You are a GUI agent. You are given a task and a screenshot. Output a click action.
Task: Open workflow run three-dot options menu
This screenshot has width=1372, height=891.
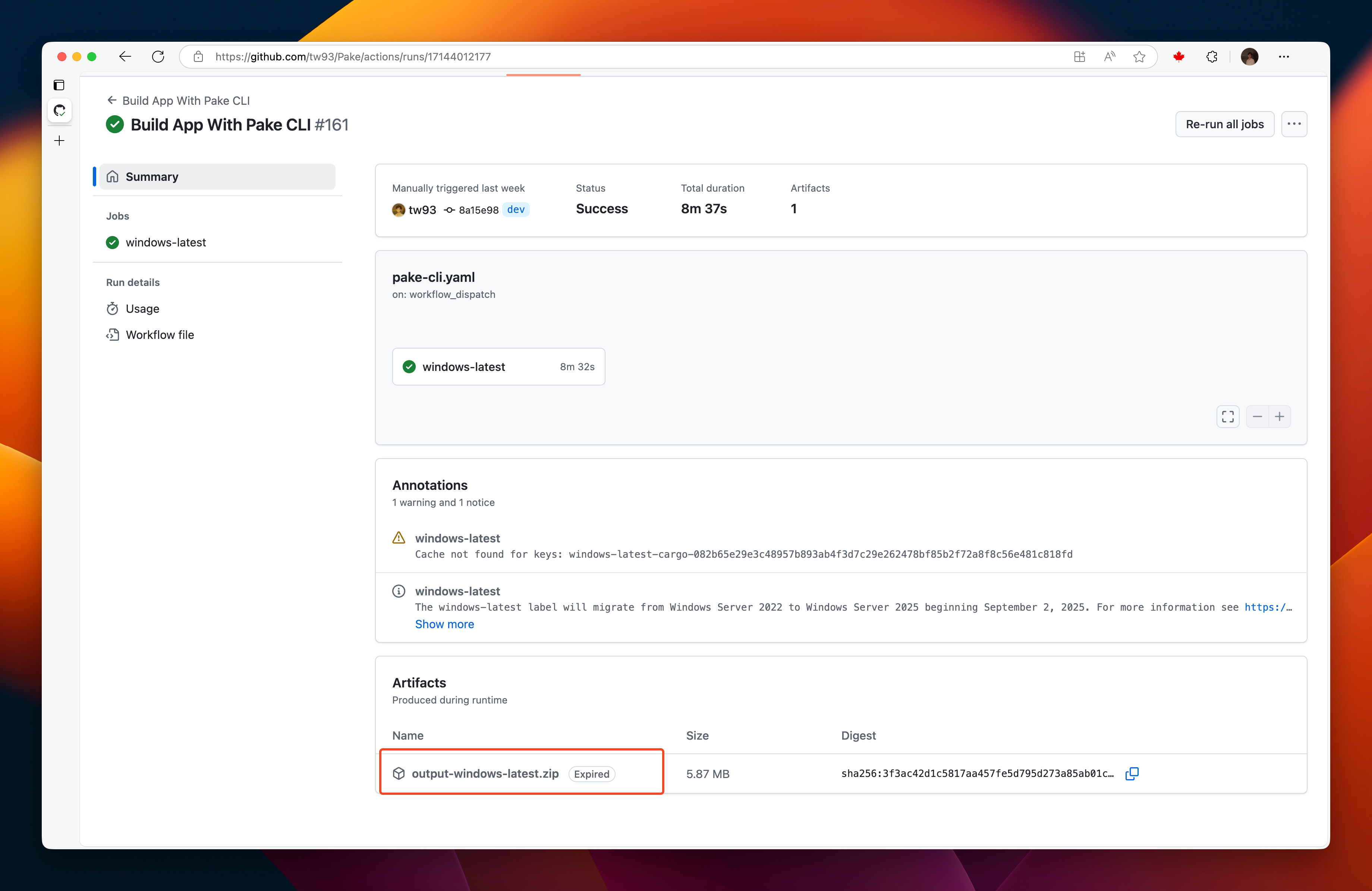click(1294, 124)
